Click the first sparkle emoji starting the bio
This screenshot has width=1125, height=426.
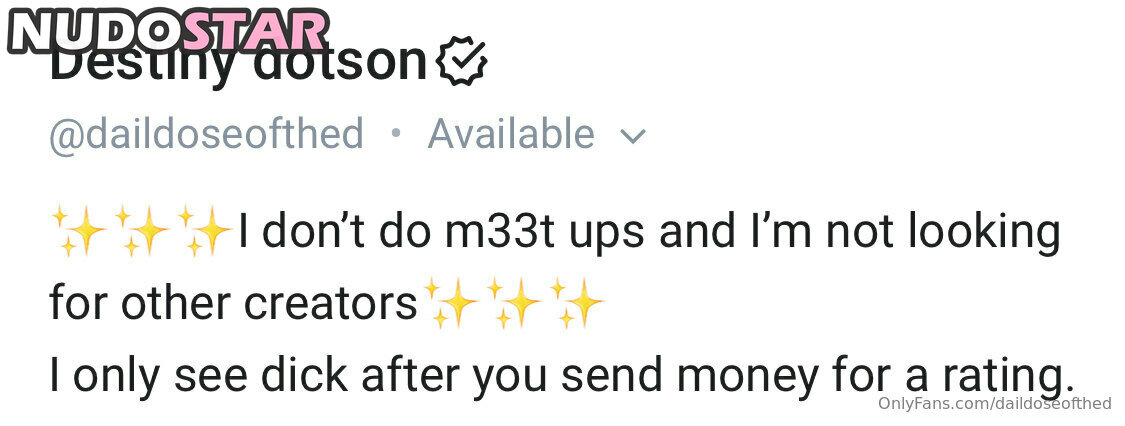[79, 232]
